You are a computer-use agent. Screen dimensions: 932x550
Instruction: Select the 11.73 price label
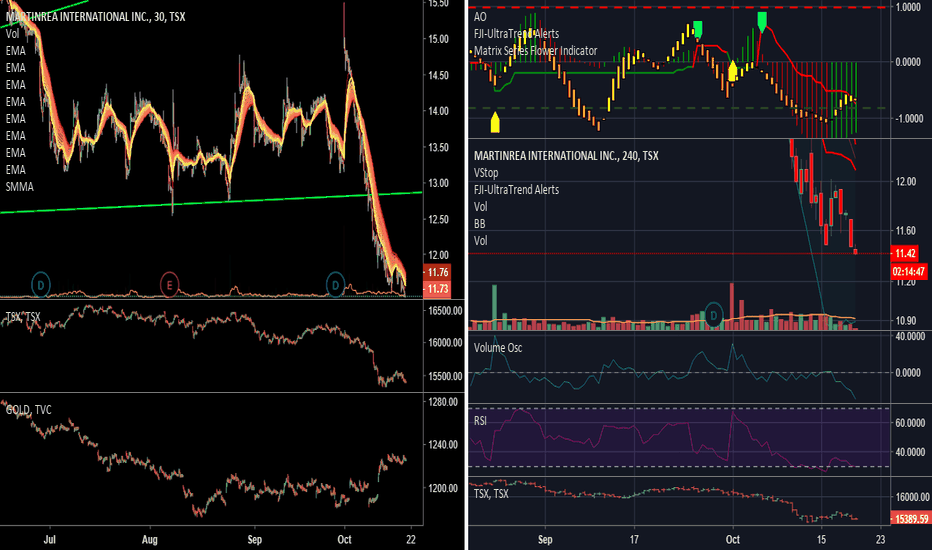point(437,289)
